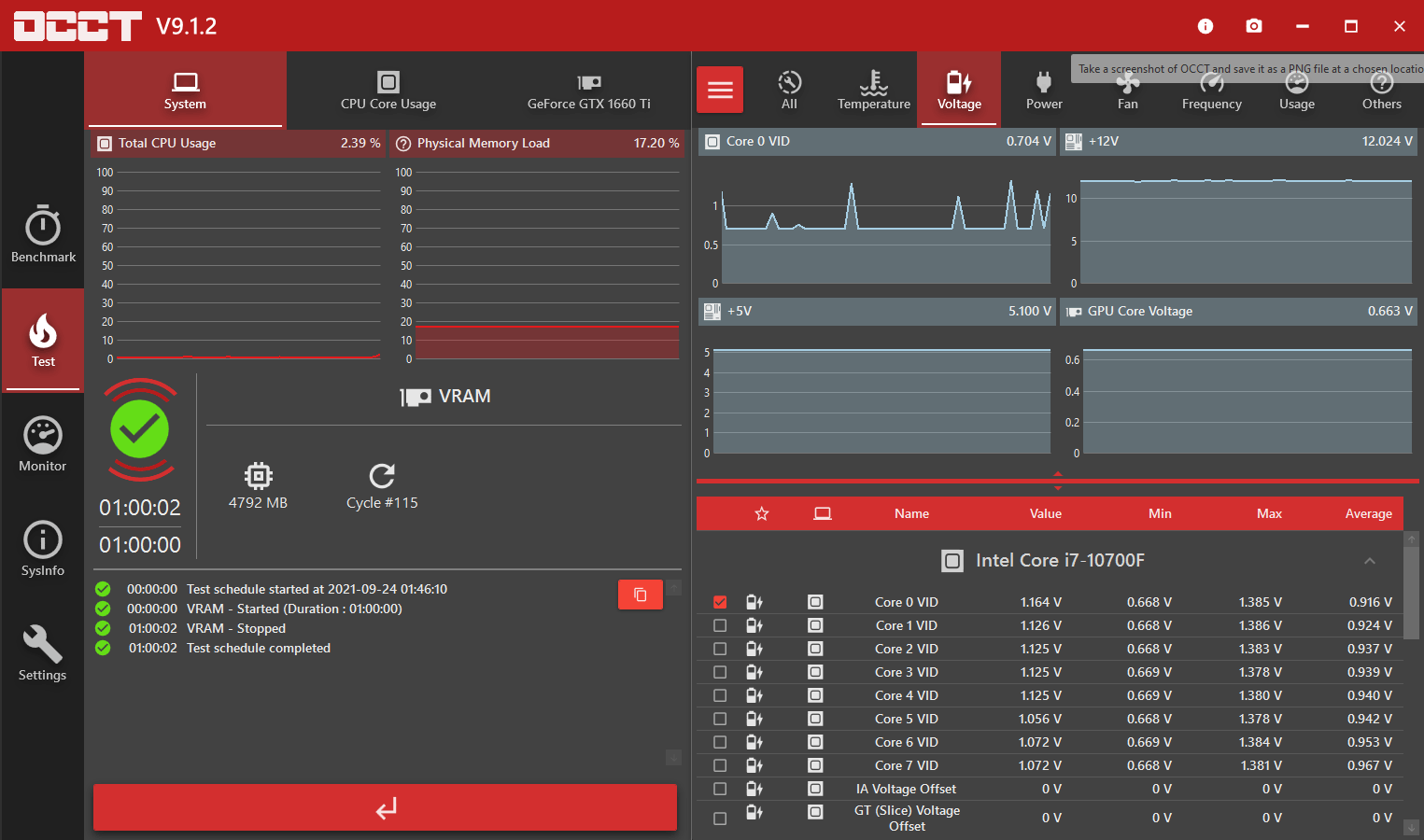Uncheck the Core 0 VID checkbox
The width and height of the screenshot is (1424, 840).
point(720,602)
